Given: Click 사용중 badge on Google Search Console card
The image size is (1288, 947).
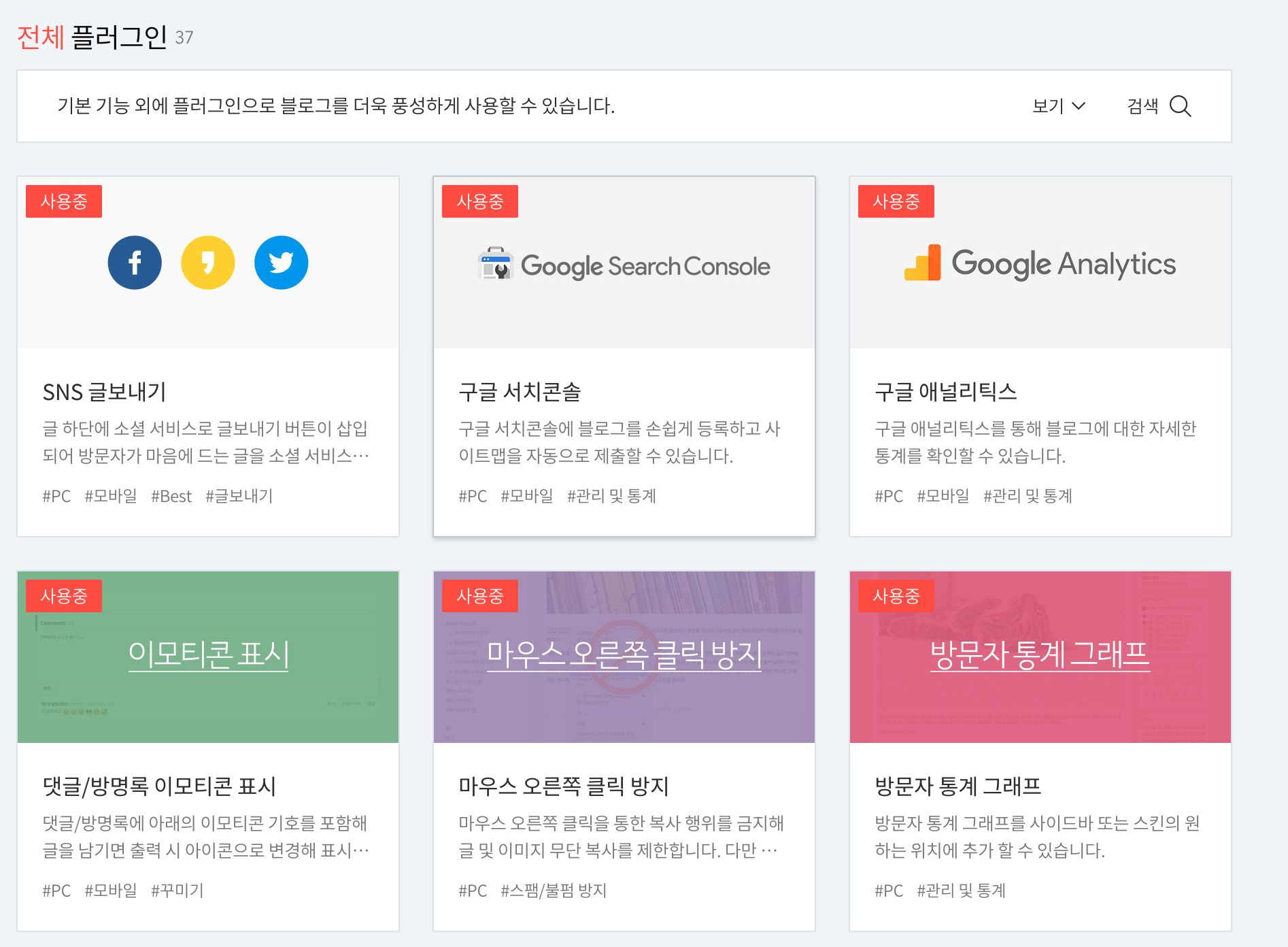Looking at the screenshot, I should tap(480, 201).
